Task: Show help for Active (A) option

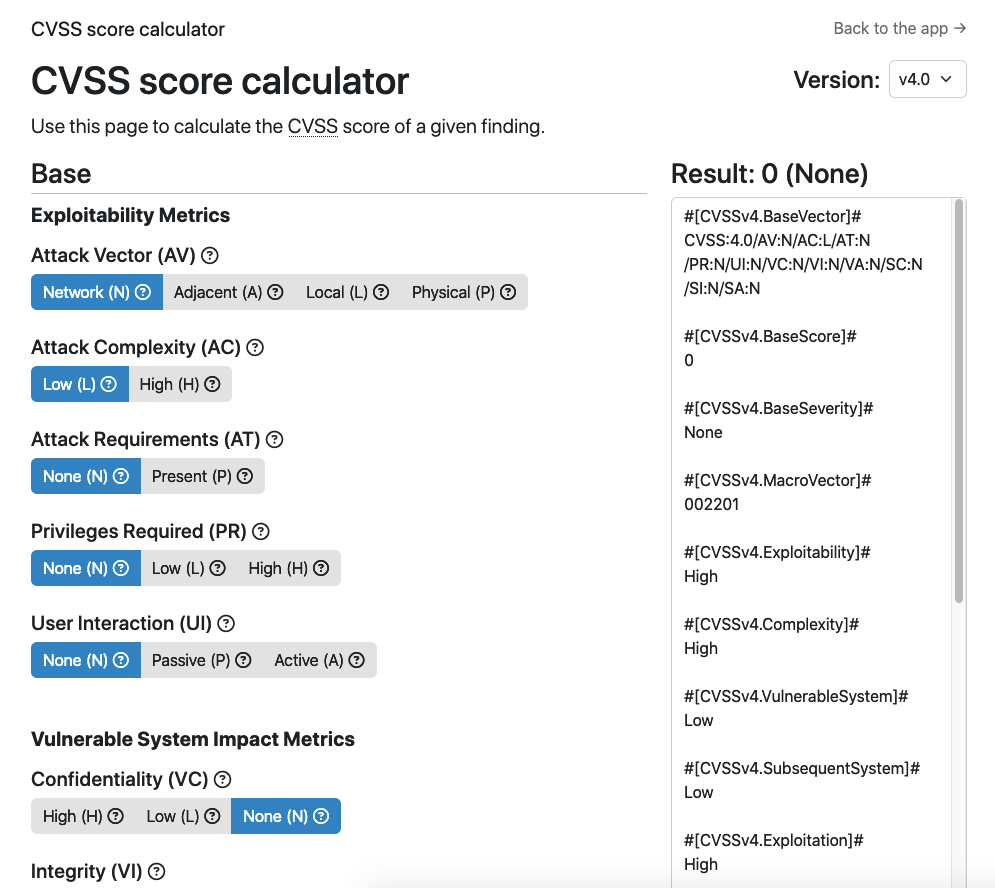Action: click(357, 660)
